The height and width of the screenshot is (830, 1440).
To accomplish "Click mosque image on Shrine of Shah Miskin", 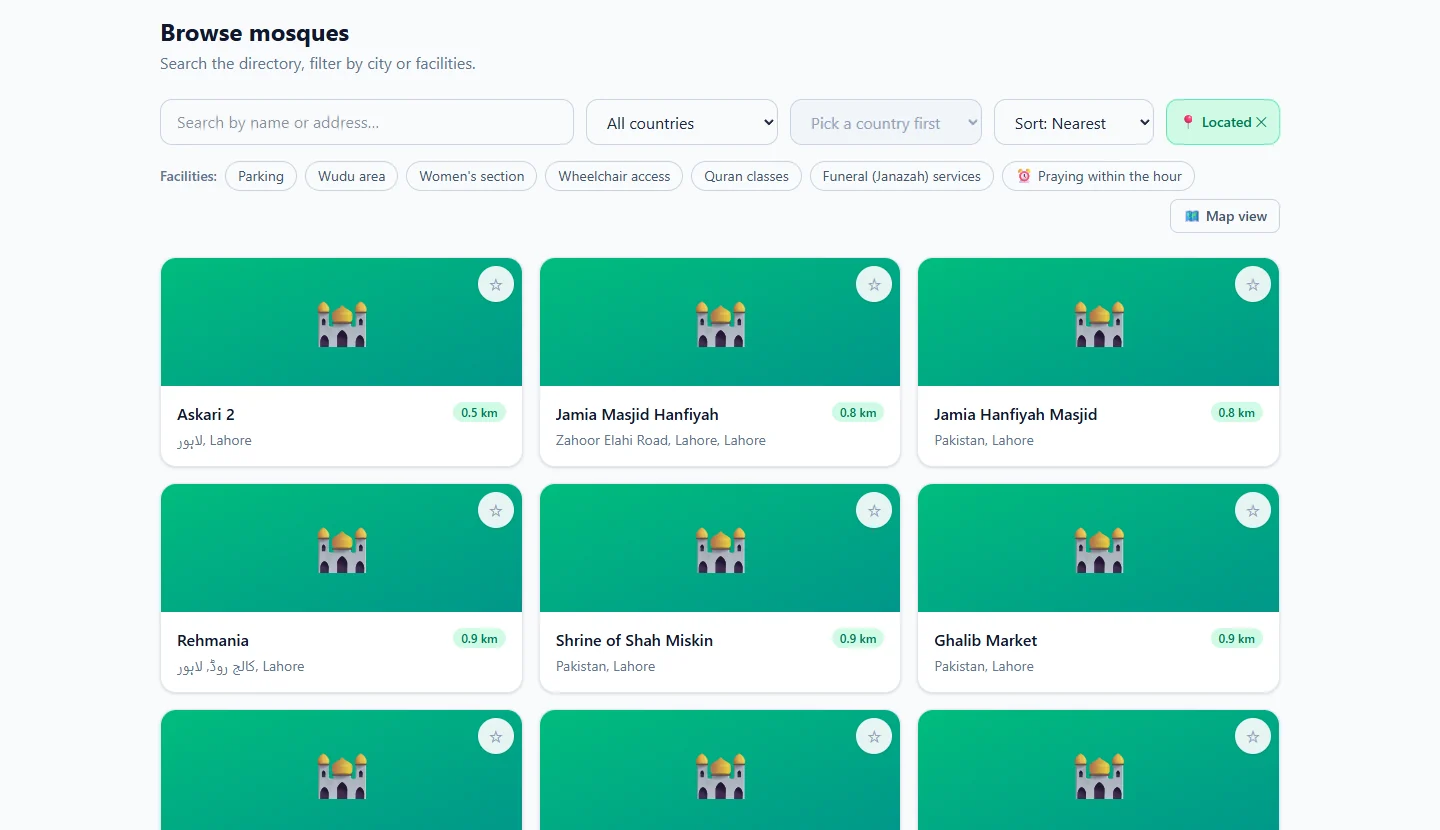I will (x=720, y=550).
